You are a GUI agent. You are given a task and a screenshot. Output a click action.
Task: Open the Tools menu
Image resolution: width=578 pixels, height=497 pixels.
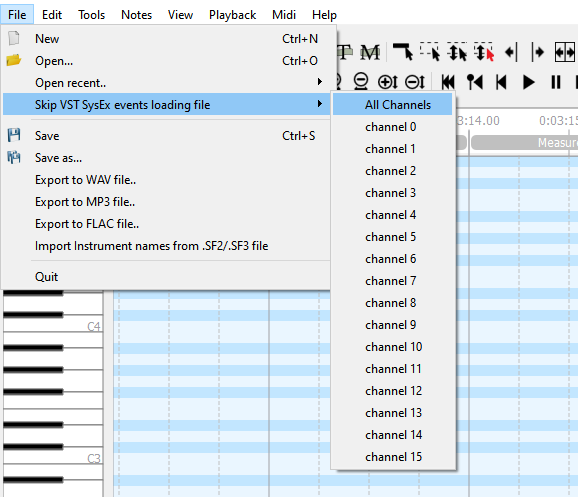coord(91,15)
